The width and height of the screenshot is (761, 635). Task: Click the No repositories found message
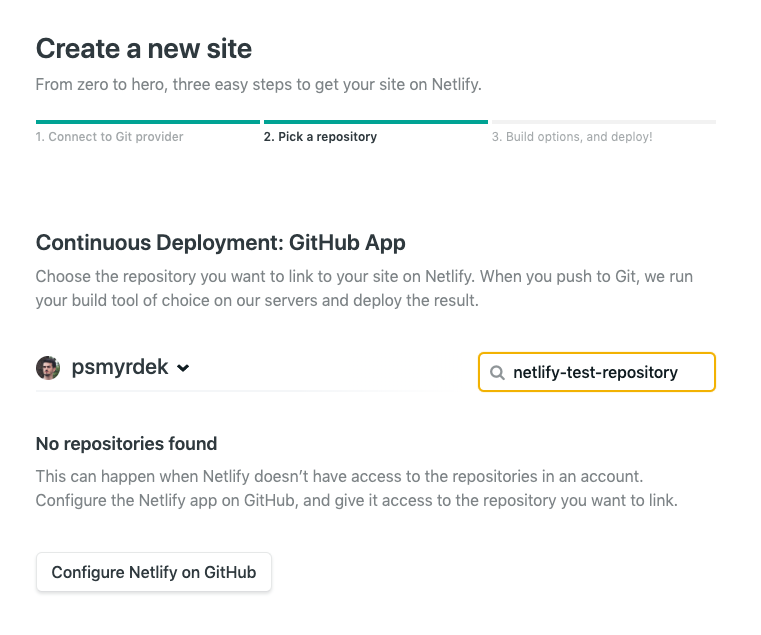(127, 444)
